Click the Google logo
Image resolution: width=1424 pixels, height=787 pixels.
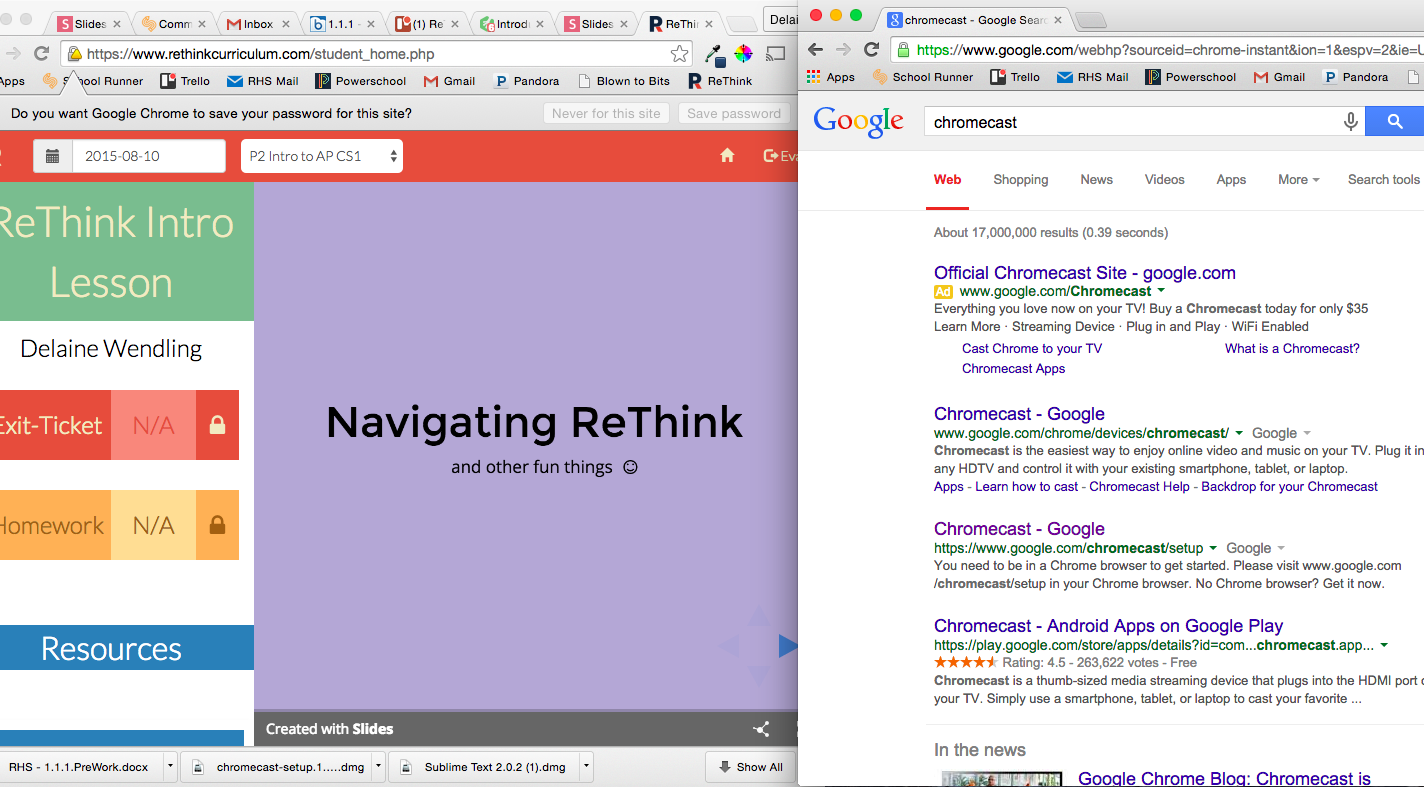(x=858, y=121)
